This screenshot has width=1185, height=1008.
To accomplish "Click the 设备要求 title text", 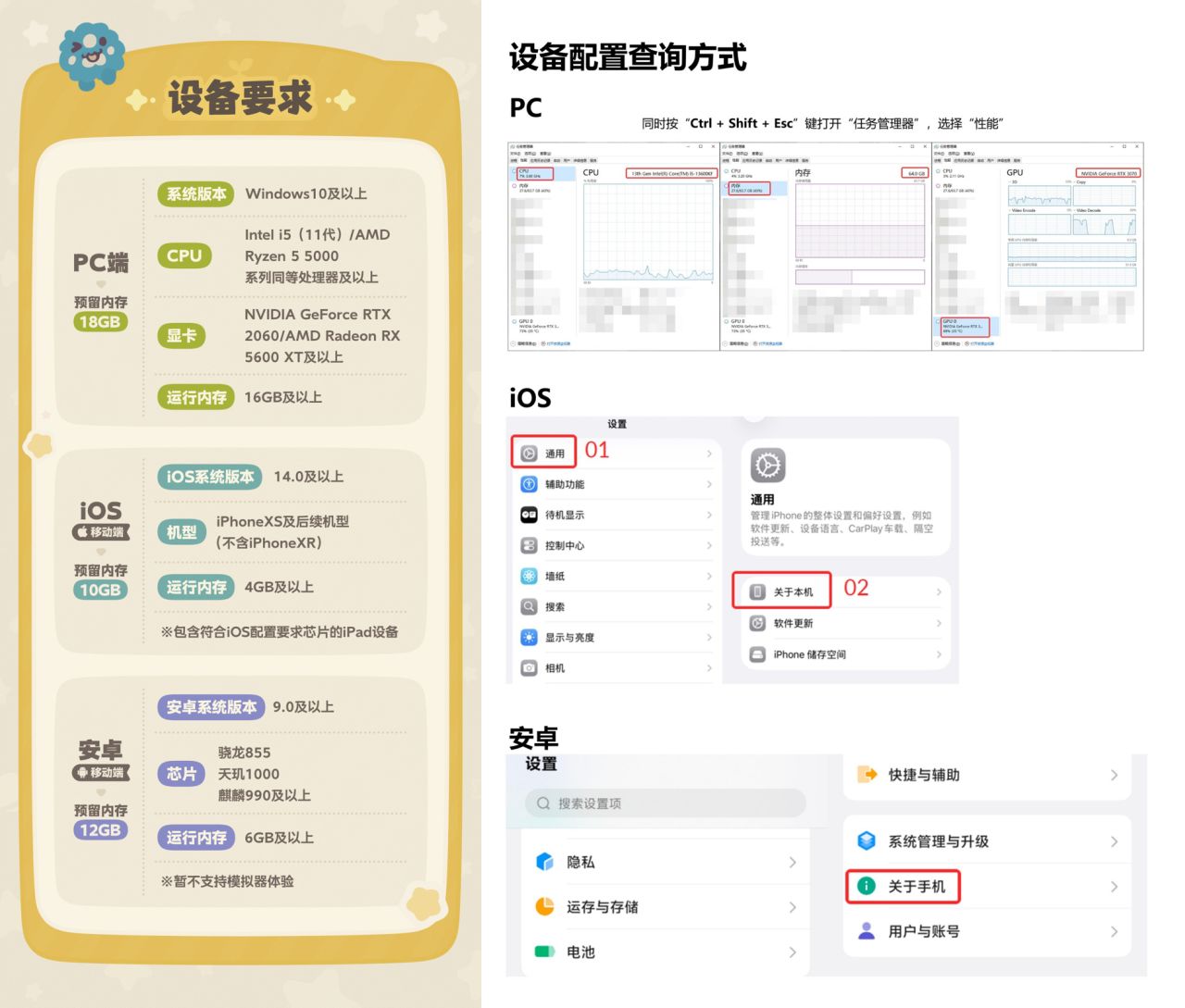I will (240, 98).
